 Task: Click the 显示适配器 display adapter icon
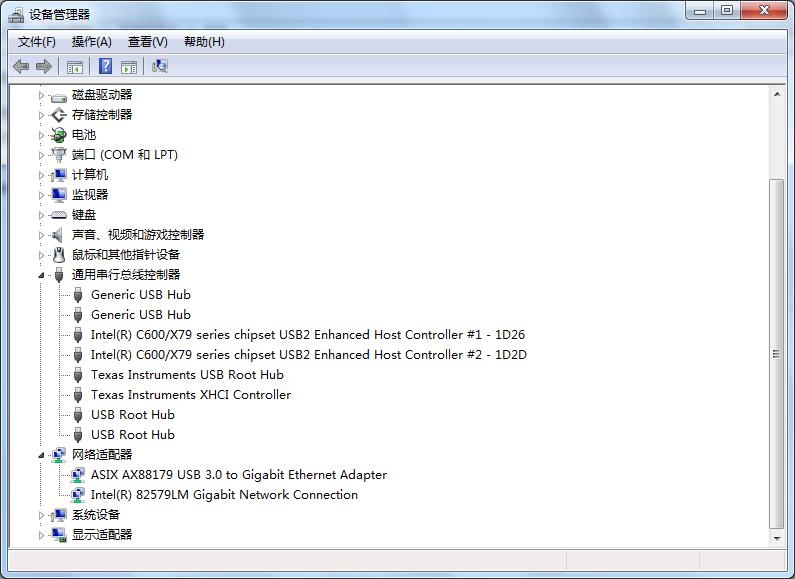click(x=59, y=535)
